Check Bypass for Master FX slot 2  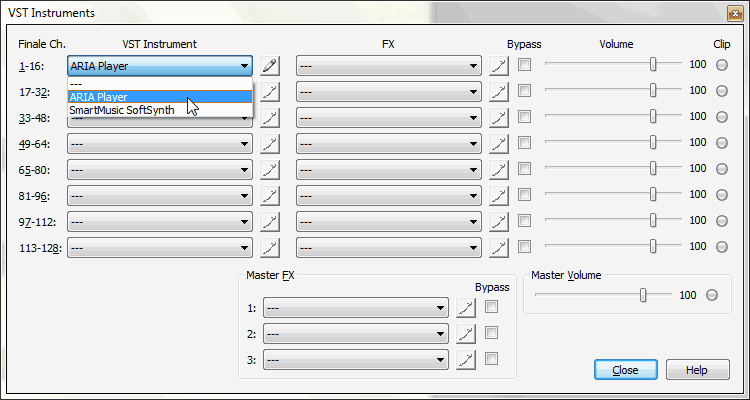pos(491,333)
